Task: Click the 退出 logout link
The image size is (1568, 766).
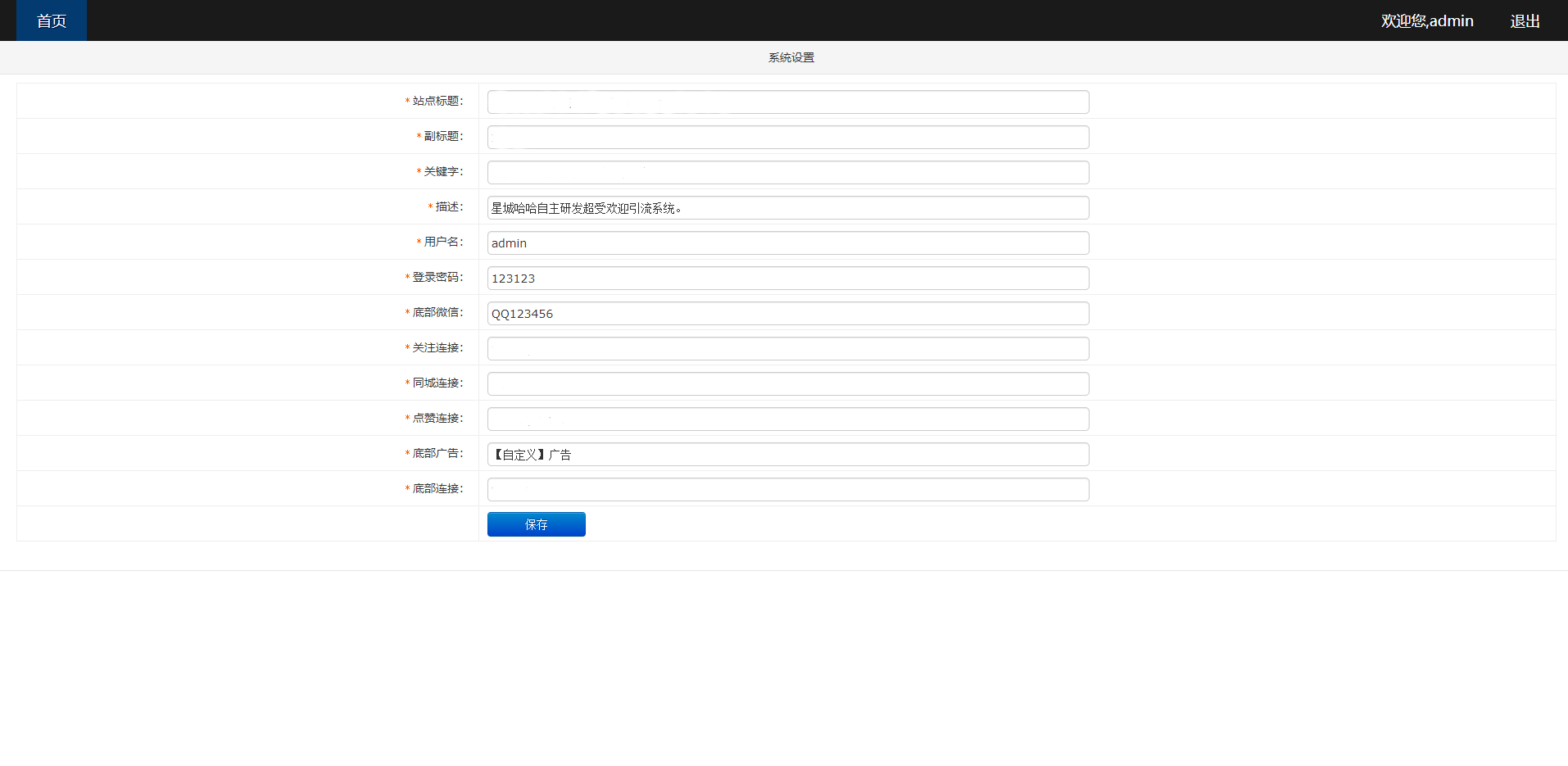Action: click(1525, 21)
